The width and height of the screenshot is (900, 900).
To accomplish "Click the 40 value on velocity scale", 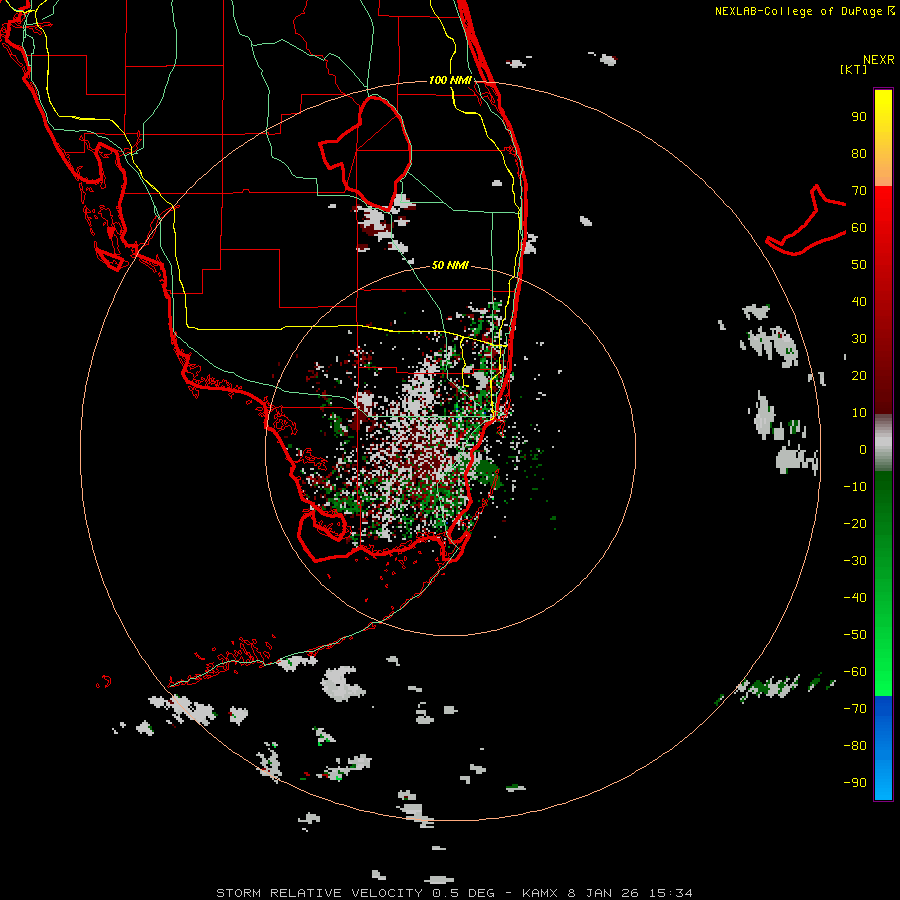I will click(x=859, y=301).
